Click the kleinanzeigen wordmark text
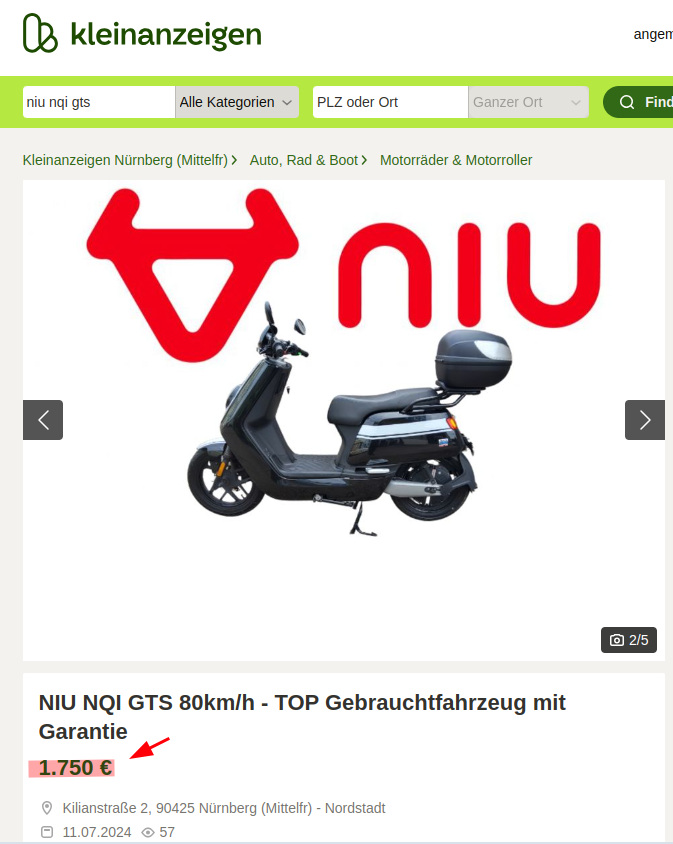The height and width of the screenshot is (844, 673). coord(166,35)
